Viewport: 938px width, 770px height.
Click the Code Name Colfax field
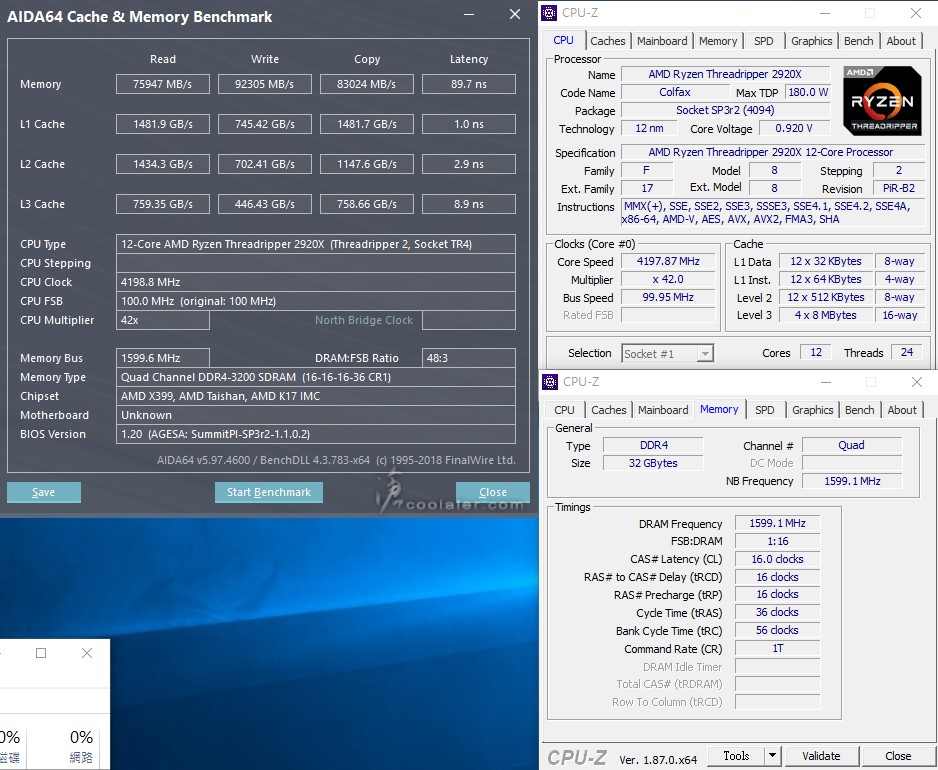click(674, 92)
